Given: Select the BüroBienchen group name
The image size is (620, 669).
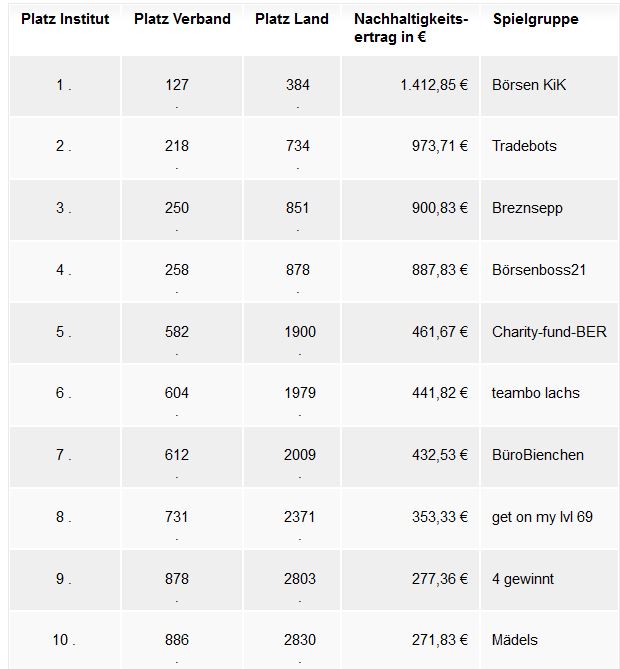Looking at the screenshot, I should (538, 455).
